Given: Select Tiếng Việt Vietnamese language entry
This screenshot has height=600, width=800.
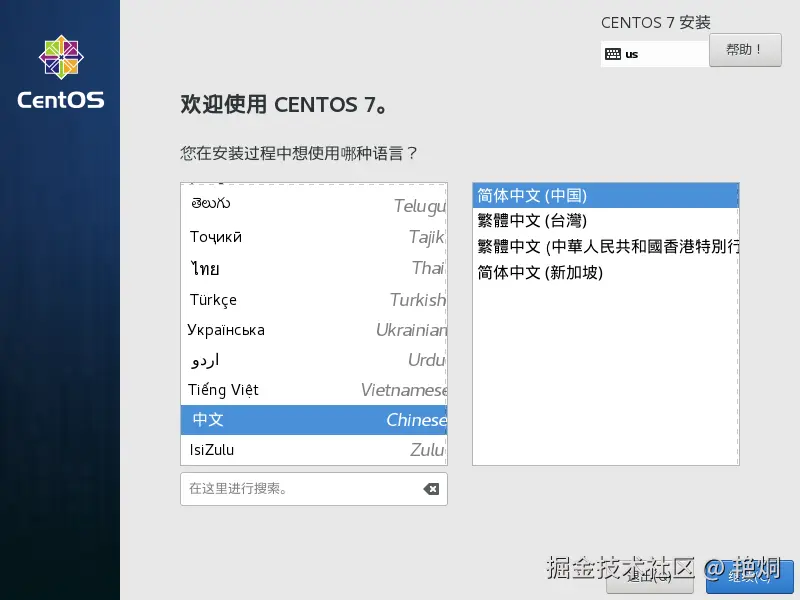Looking at the screenshot, I should pyautogui.click(x=300, y=390).
